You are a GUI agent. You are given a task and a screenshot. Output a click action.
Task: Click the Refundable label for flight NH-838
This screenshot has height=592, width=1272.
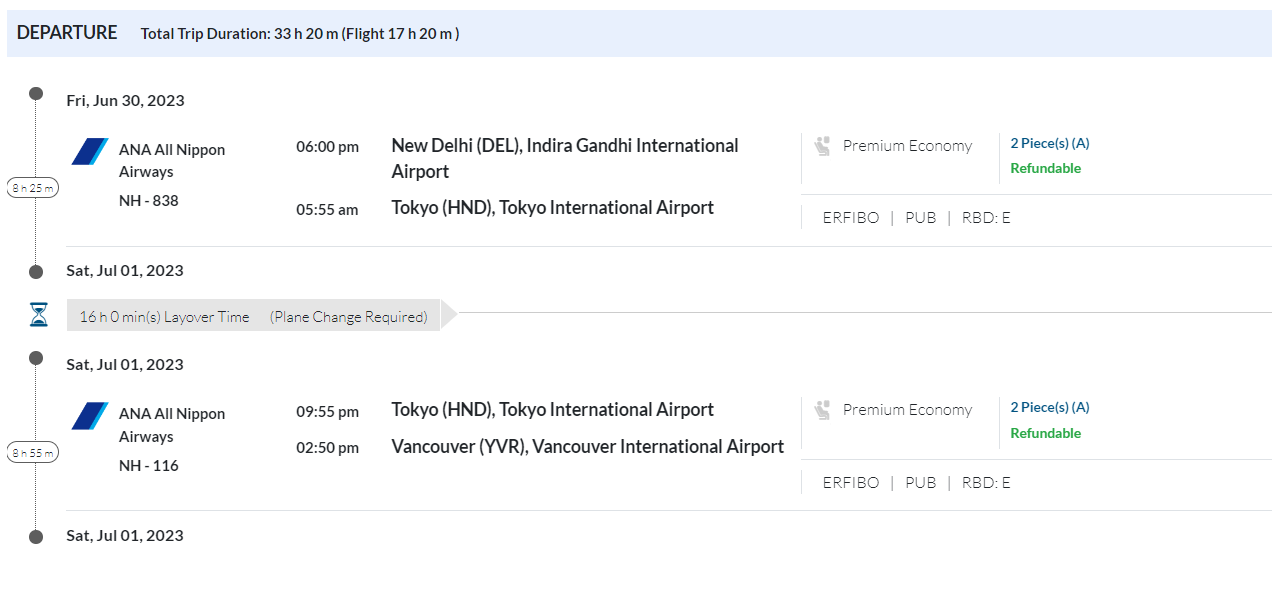tap(1045, 168)
